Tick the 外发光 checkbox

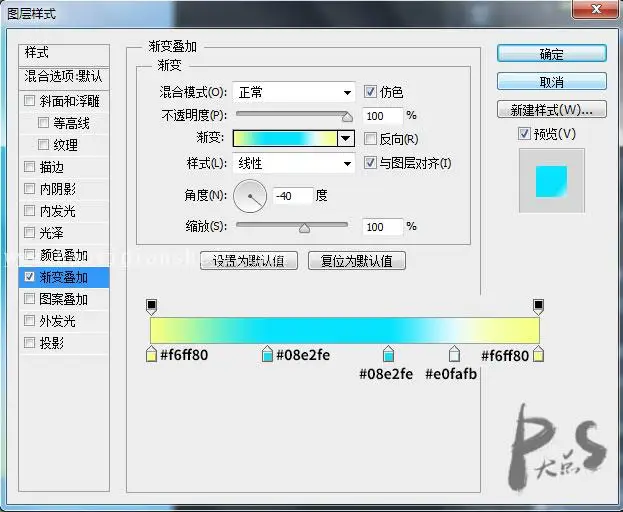29,320
